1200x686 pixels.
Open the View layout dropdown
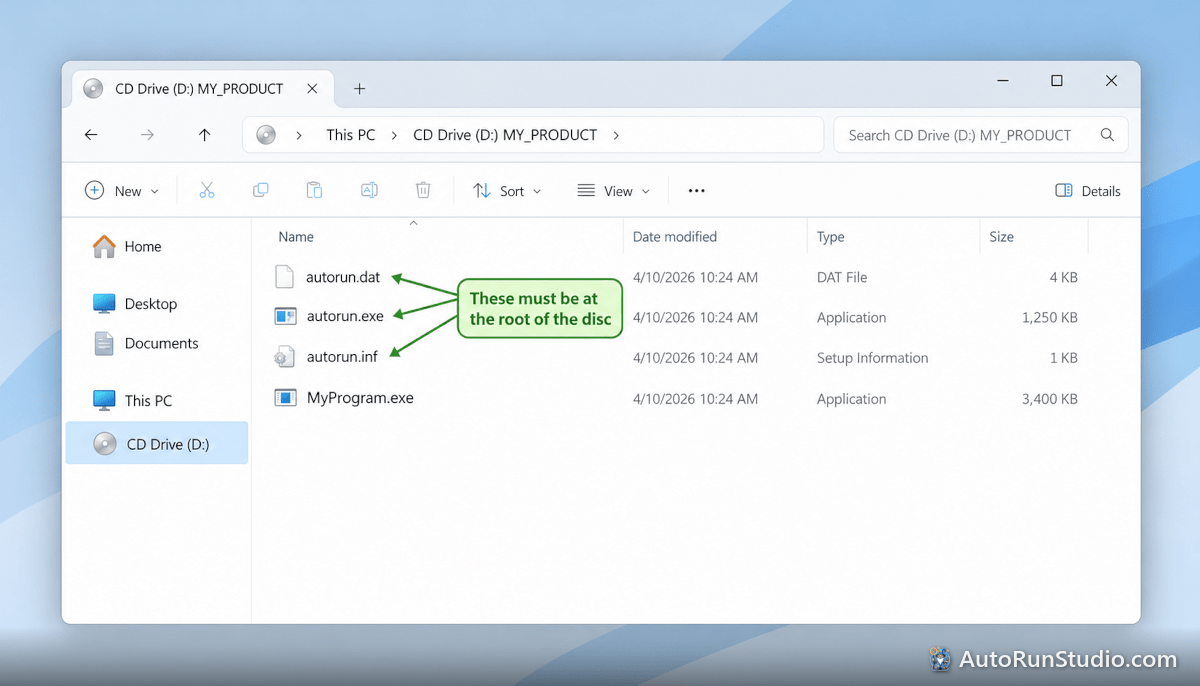(x=614, y=191)
